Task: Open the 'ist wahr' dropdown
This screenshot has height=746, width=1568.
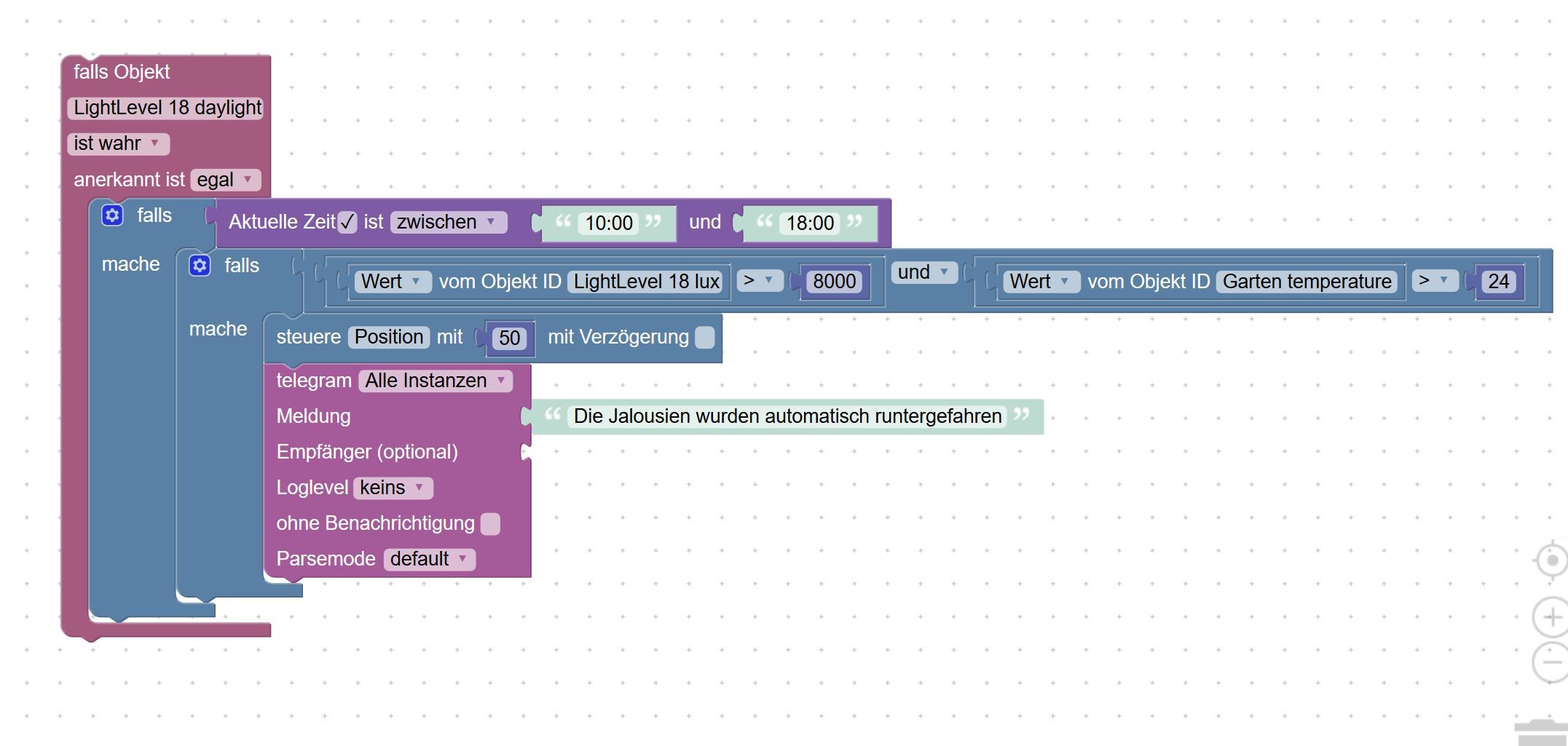Action: (x=118, y=143)
